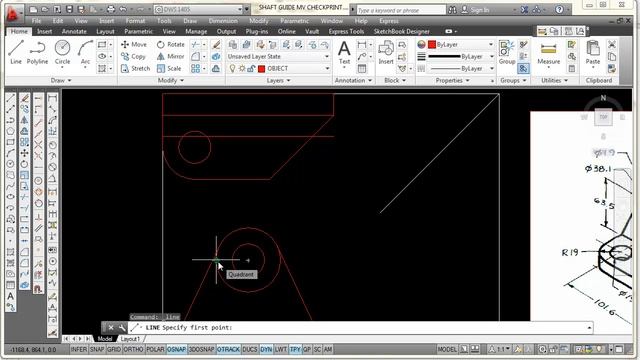The image size is (640, 360).
Task: Toggle ORTHO mode in status bar
Action: [x=133, y=349]
